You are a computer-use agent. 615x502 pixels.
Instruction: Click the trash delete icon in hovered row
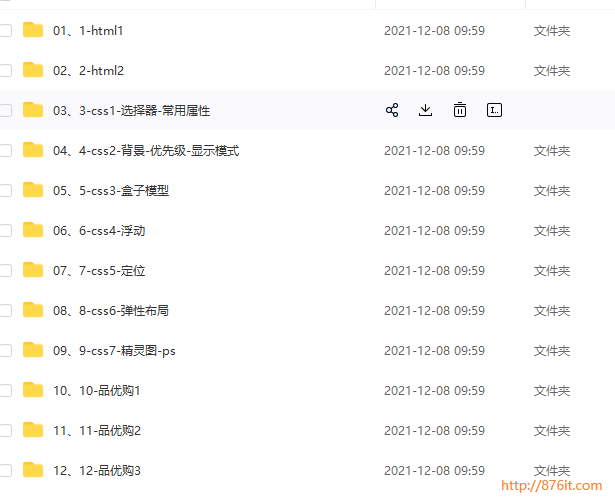[460, 110]
